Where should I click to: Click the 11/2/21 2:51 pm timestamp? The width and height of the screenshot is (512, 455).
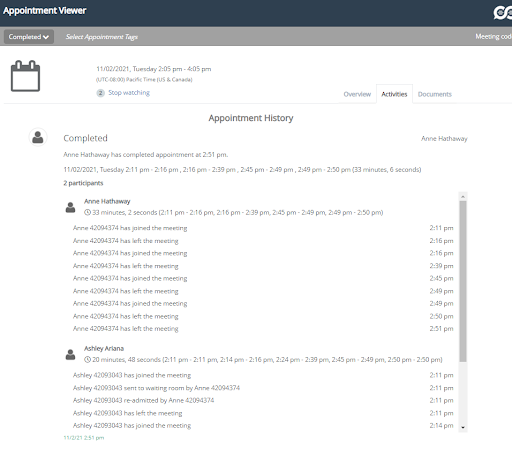(84, 438)
